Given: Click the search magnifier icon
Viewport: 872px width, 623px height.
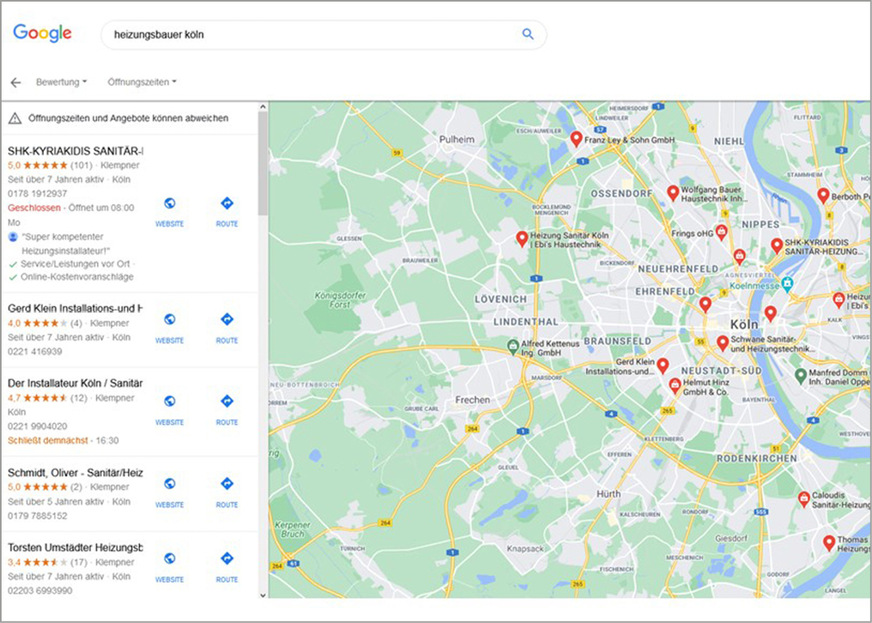Looking at the screenshot, I should pyautogui.click(x=527, y=33).
